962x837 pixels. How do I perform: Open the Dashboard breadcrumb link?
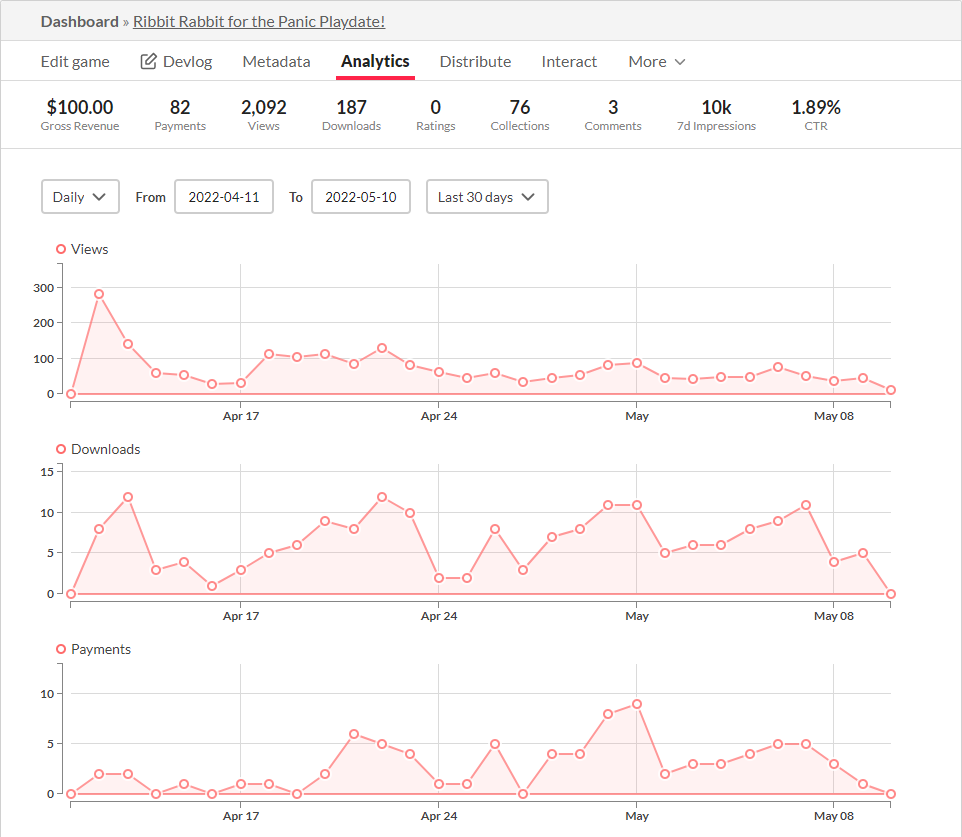[79, 21]
